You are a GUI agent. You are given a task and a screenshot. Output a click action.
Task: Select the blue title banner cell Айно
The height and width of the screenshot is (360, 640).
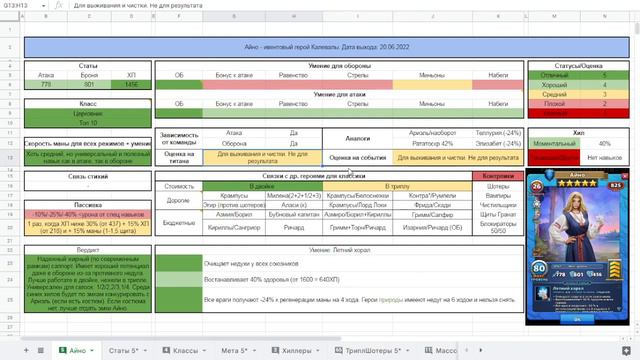click(327, 47)
